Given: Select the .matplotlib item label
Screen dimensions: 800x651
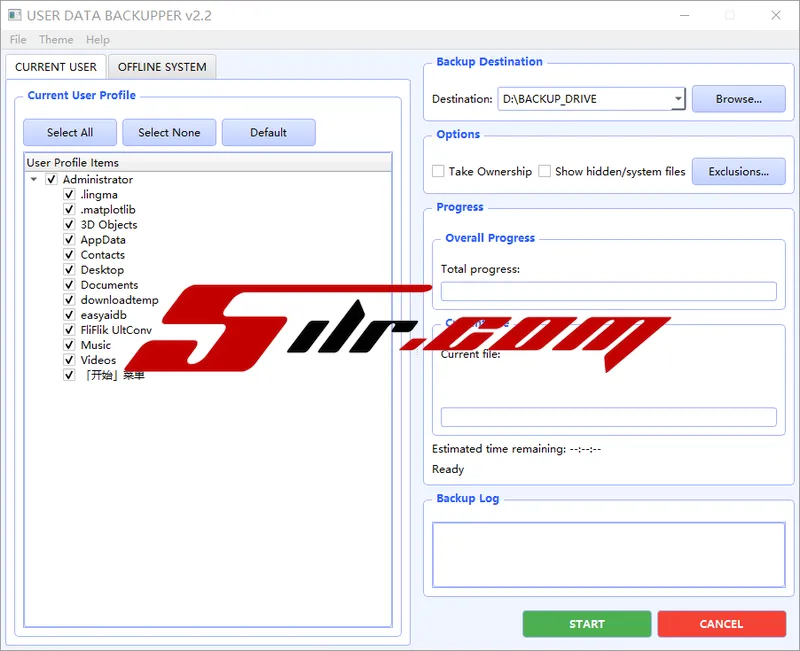Looking at the screenshot, I should coord(108,210).
